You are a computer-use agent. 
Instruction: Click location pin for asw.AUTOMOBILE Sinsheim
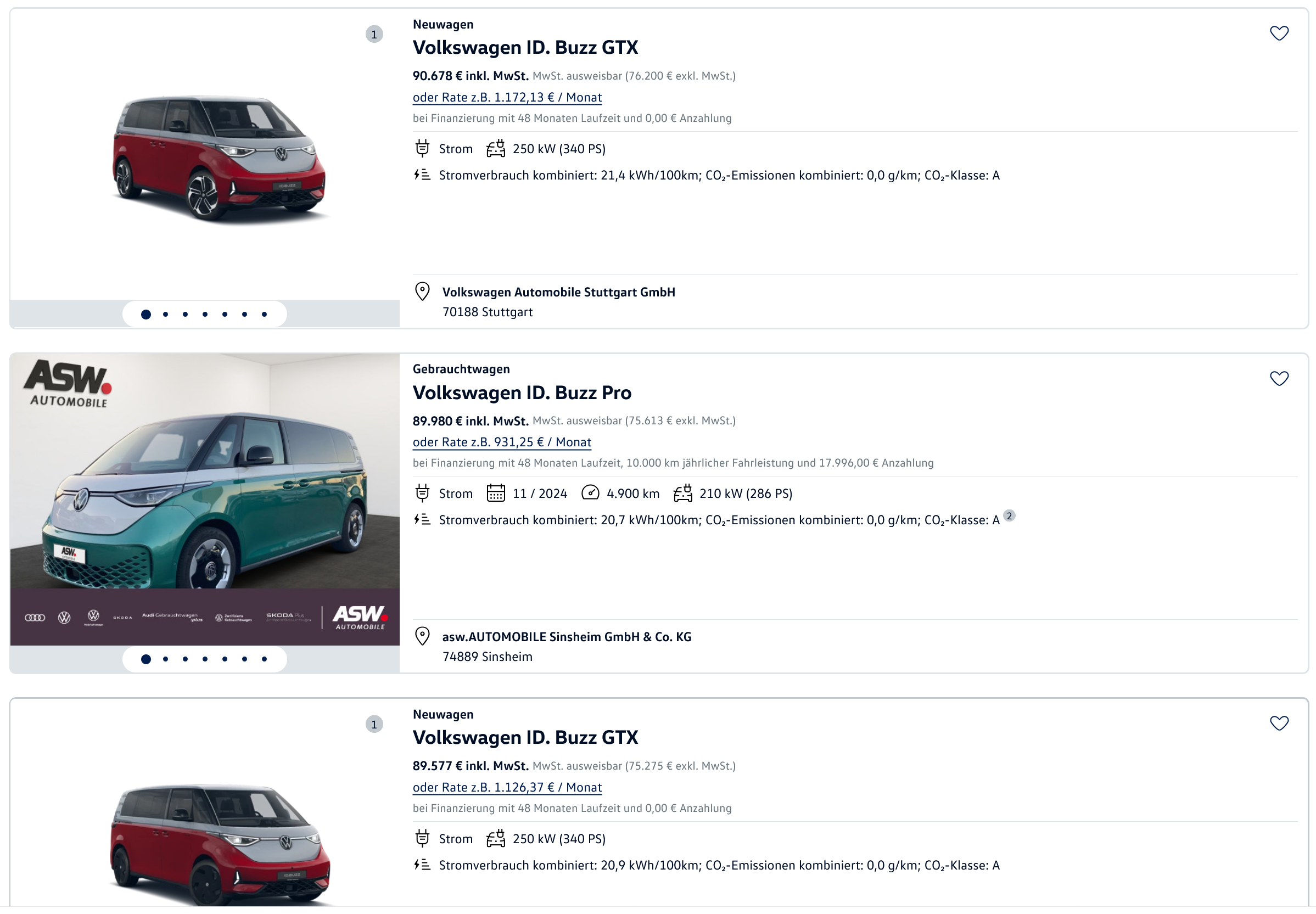pyautogui.click(x=422, y=636)
